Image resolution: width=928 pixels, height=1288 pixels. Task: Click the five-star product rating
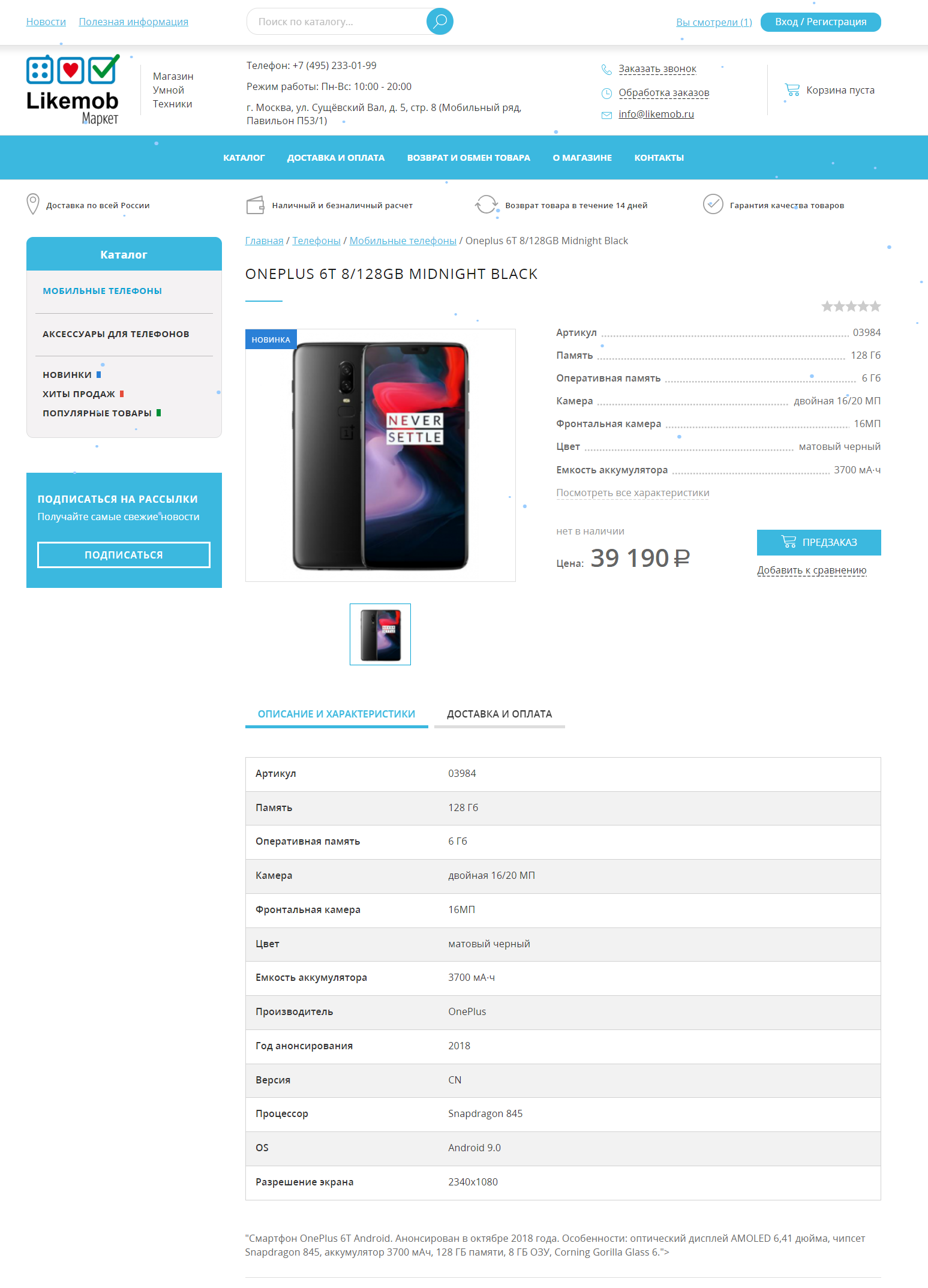click(x=851, y=307)
